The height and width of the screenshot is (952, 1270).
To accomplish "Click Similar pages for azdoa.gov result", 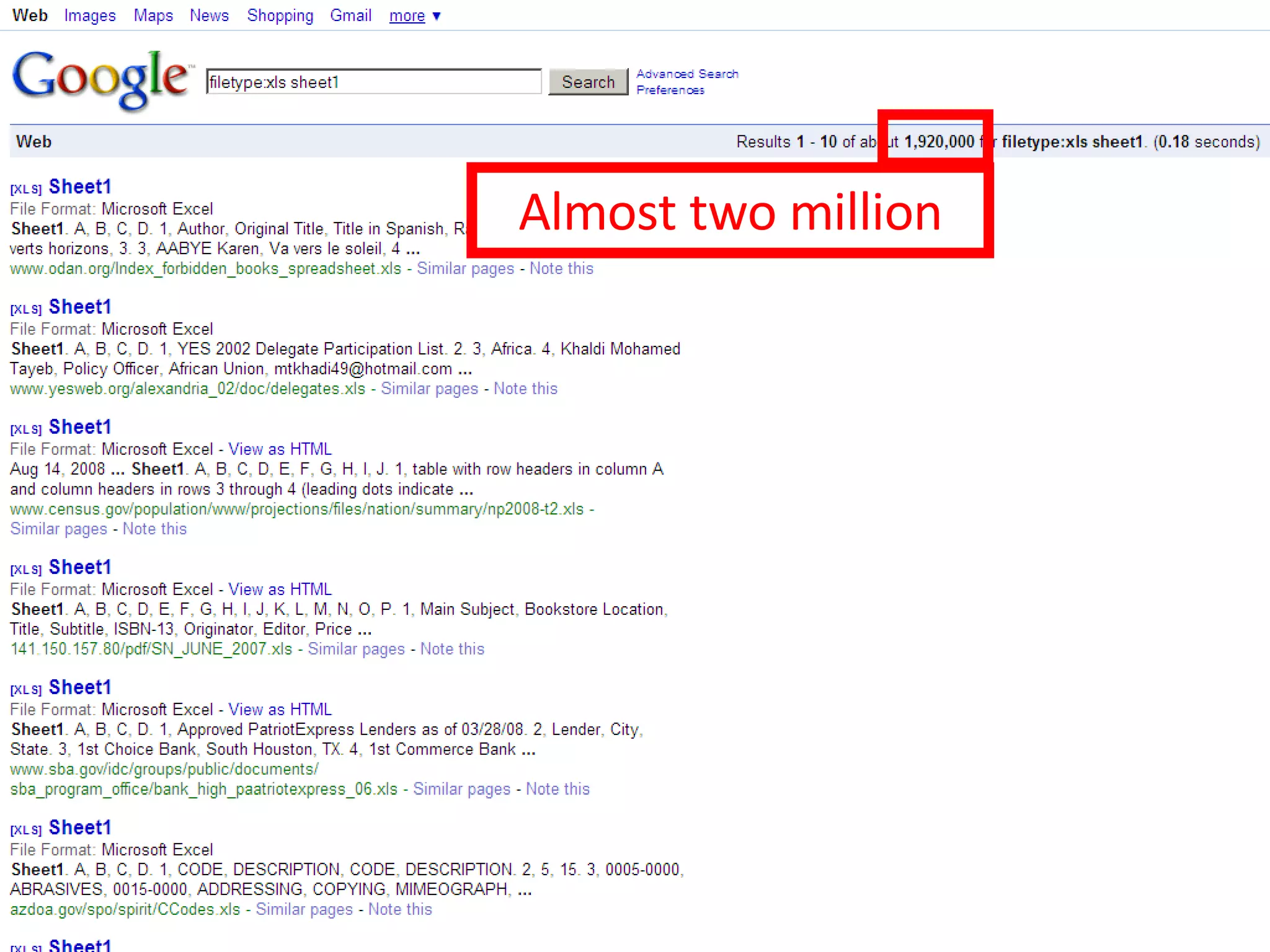I will [x=304, y=909].
